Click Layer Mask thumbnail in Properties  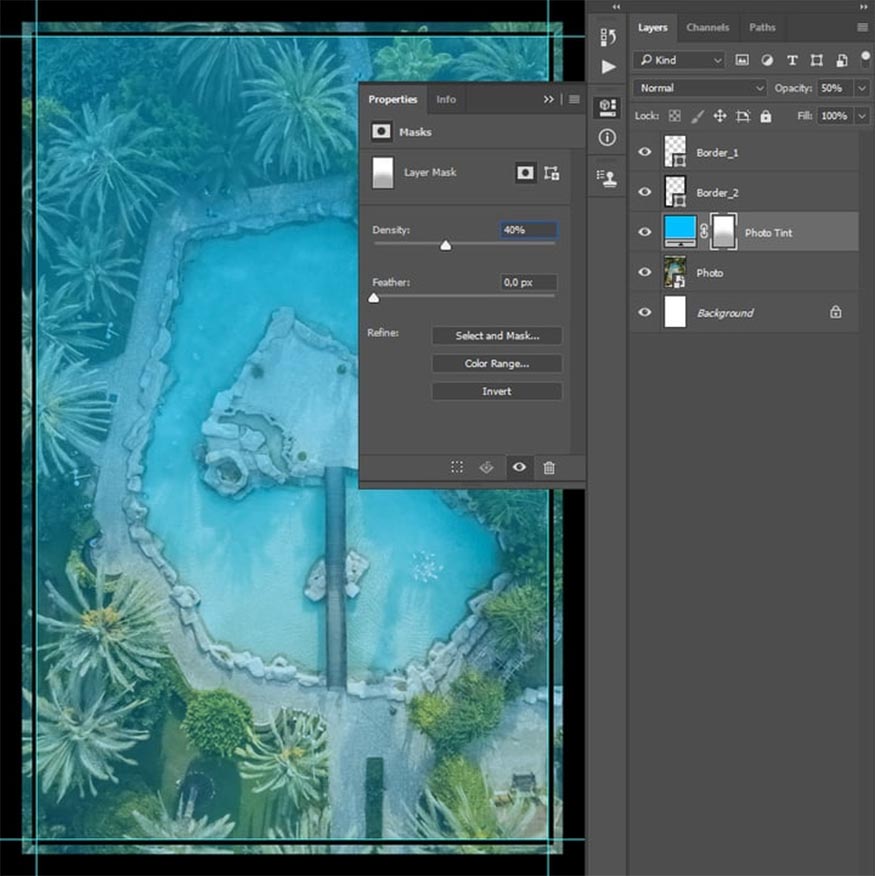[x=383, y=173]
